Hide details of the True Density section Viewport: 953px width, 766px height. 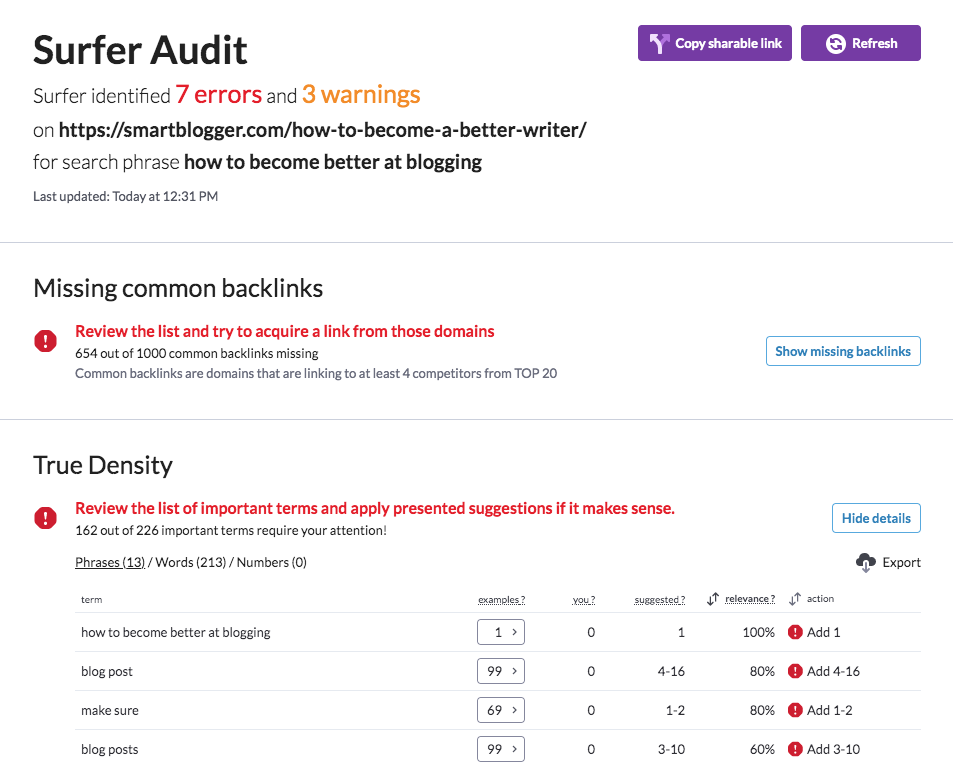[876, 518]
